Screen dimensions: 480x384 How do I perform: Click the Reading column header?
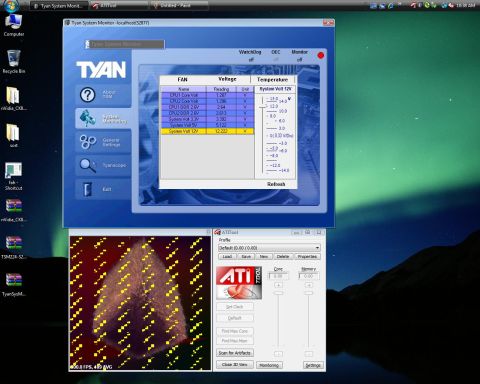(x=221, y=89)
